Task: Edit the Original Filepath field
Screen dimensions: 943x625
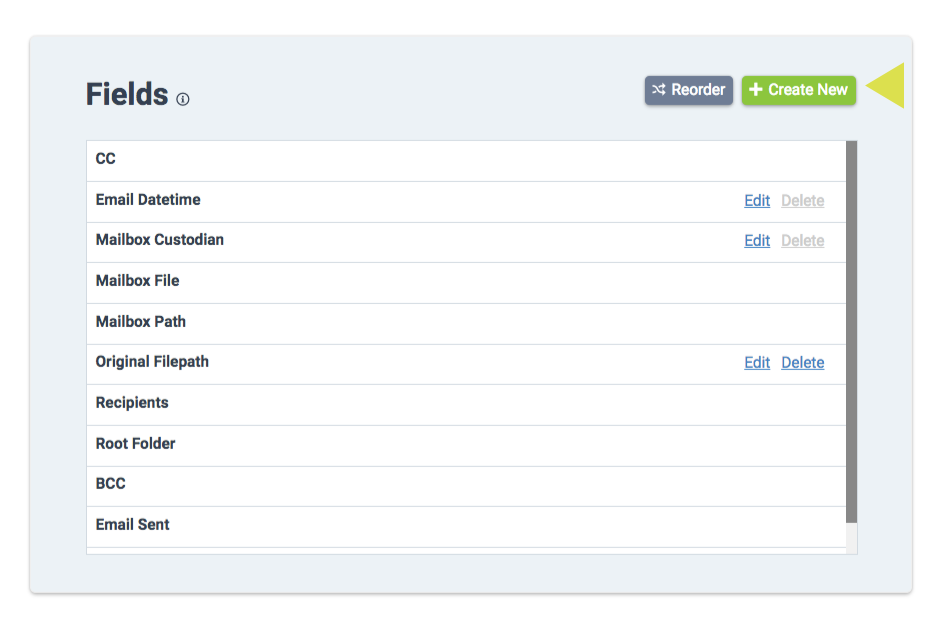Action: (x=757, y=363)
